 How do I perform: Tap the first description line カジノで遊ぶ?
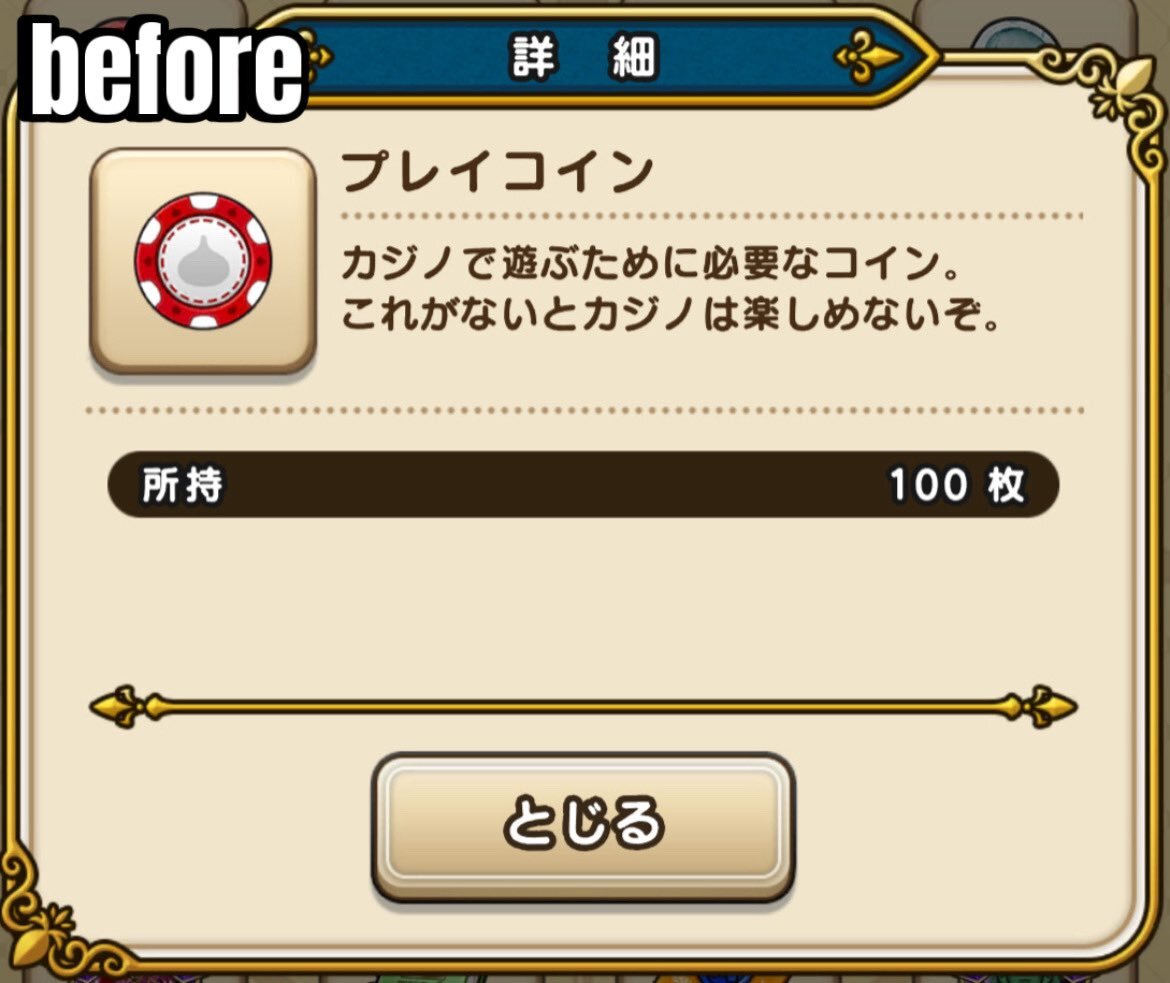[x=651, y=263]
